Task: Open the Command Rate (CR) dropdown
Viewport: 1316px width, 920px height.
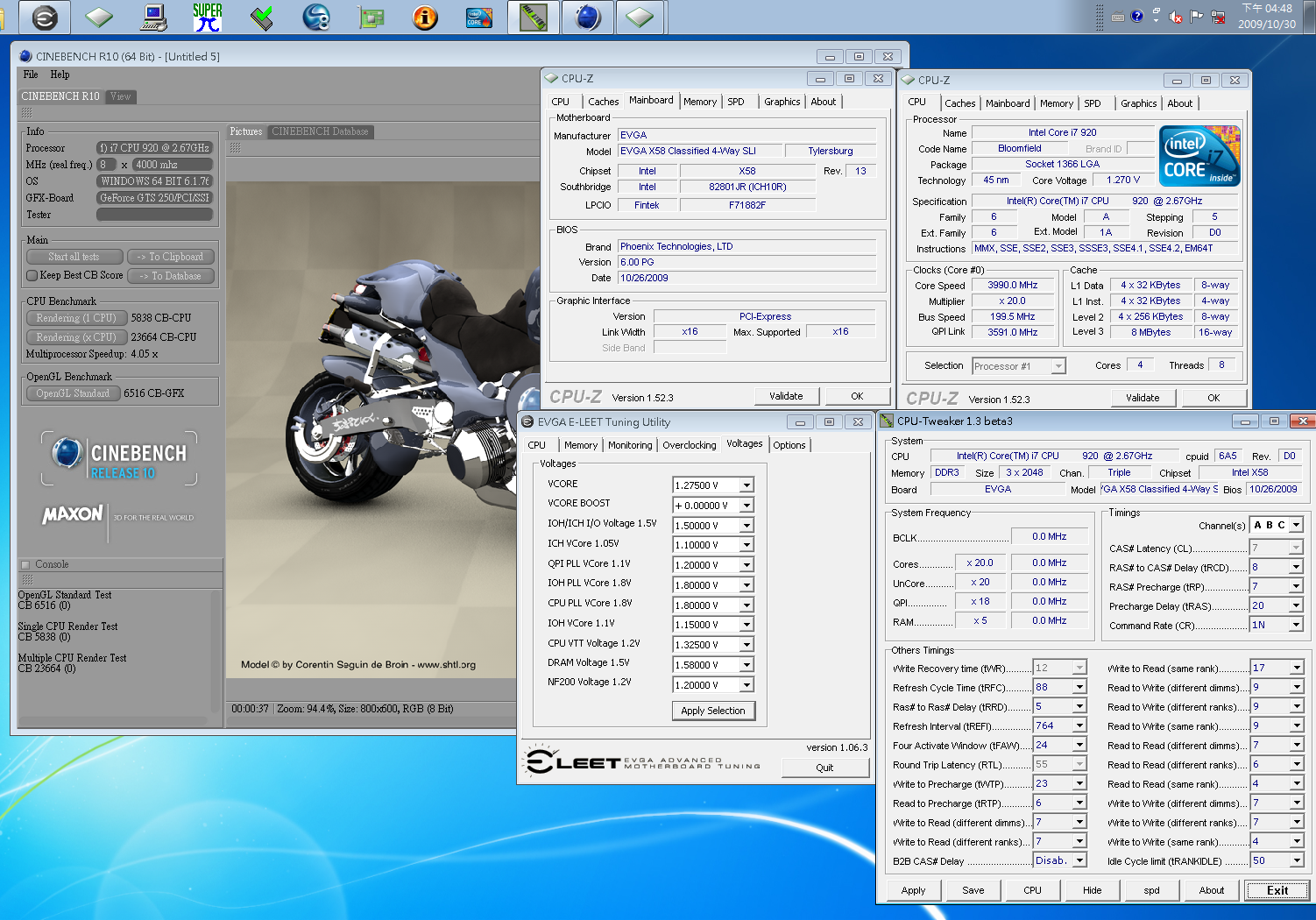Action: [x=1296, y=625]
